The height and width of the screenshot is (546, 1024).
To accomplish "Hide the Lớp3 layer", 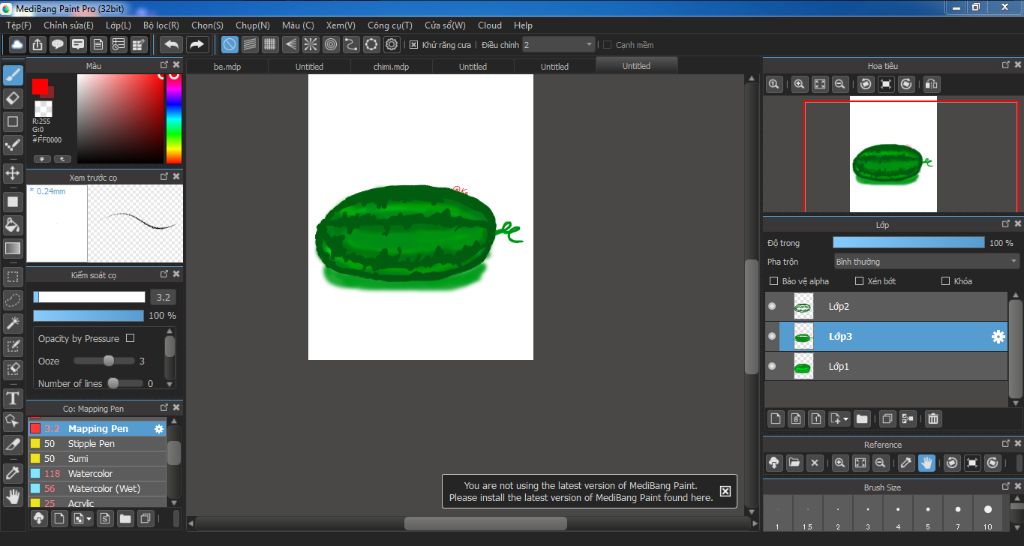I will tap(772, 336).
